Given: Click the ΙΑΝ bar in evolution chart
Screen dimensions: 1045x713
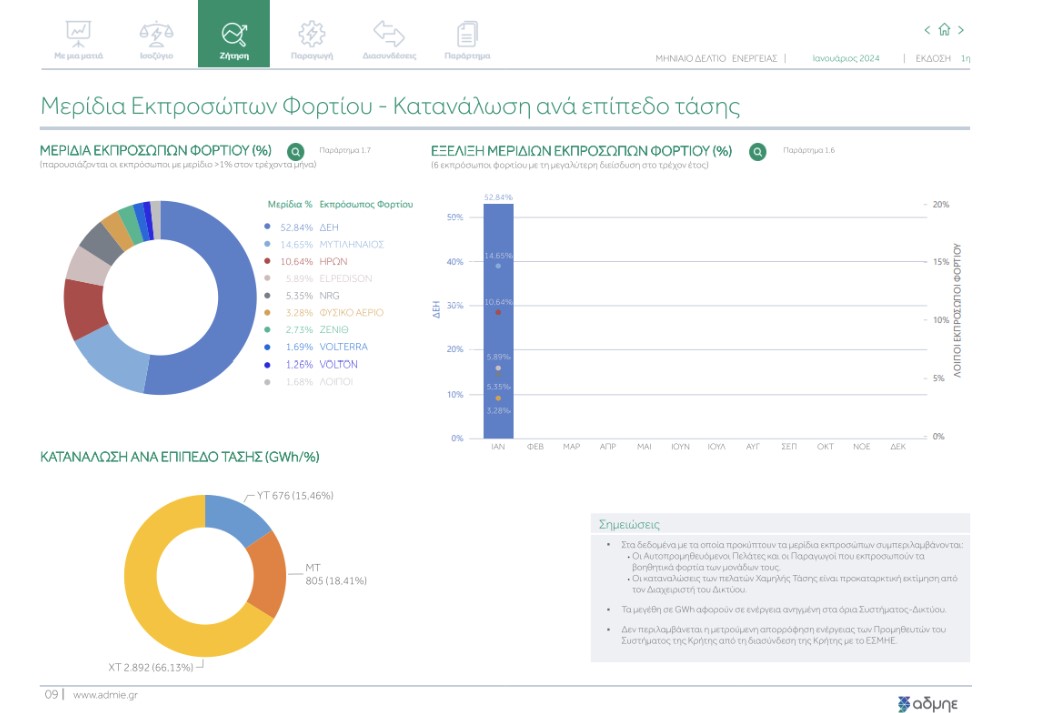Looking at the screenshot, I should [x=498, y=320].
